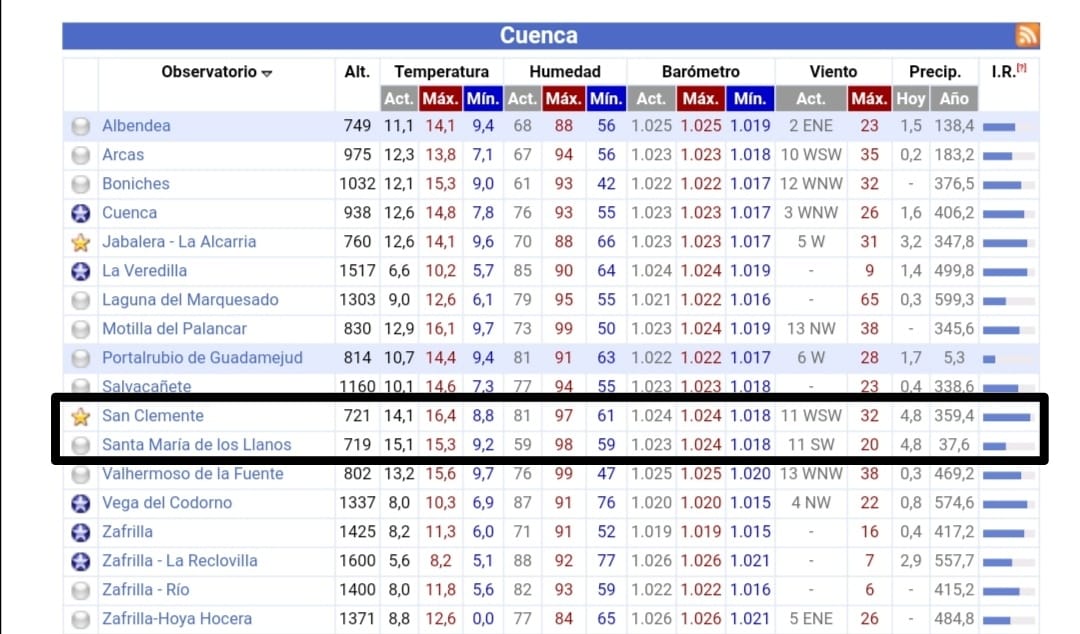Click the blue star badge next to Cuenca

pos(81,213)
